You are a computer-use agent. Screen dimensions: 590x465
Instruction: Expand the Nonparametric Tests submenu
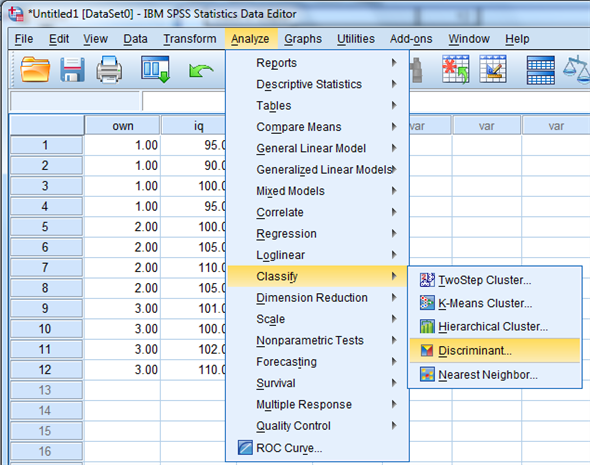(318, 340)
